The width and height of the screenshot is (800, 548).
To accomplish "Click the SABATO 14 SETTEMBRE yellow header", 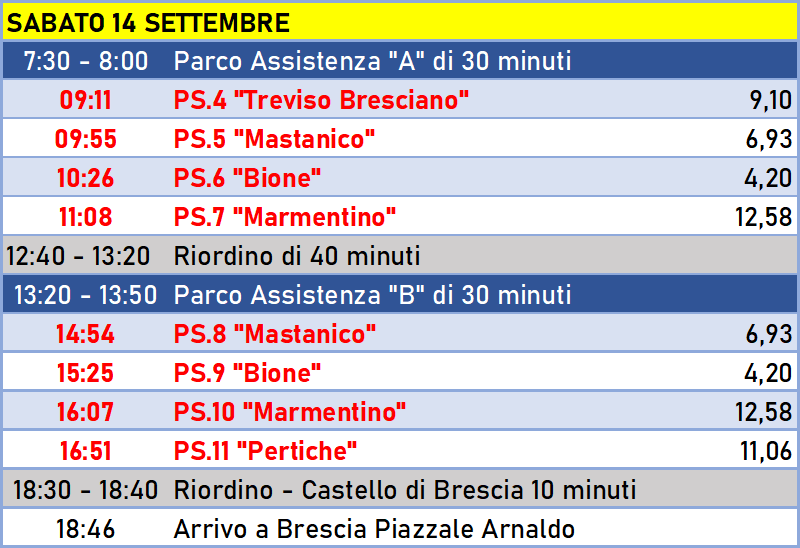I will click(x=400, y=23).
